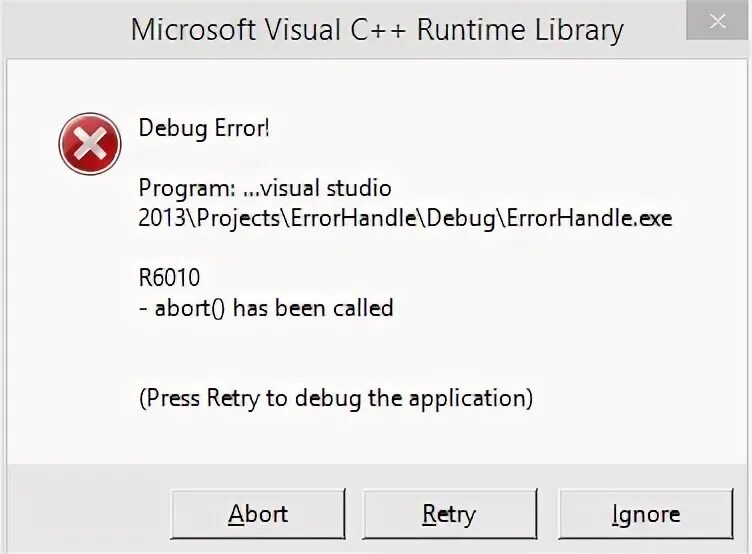Click the Microsoft Visual C++ Runtime Library title
The image size is (752, 554).
coord(377,30)
